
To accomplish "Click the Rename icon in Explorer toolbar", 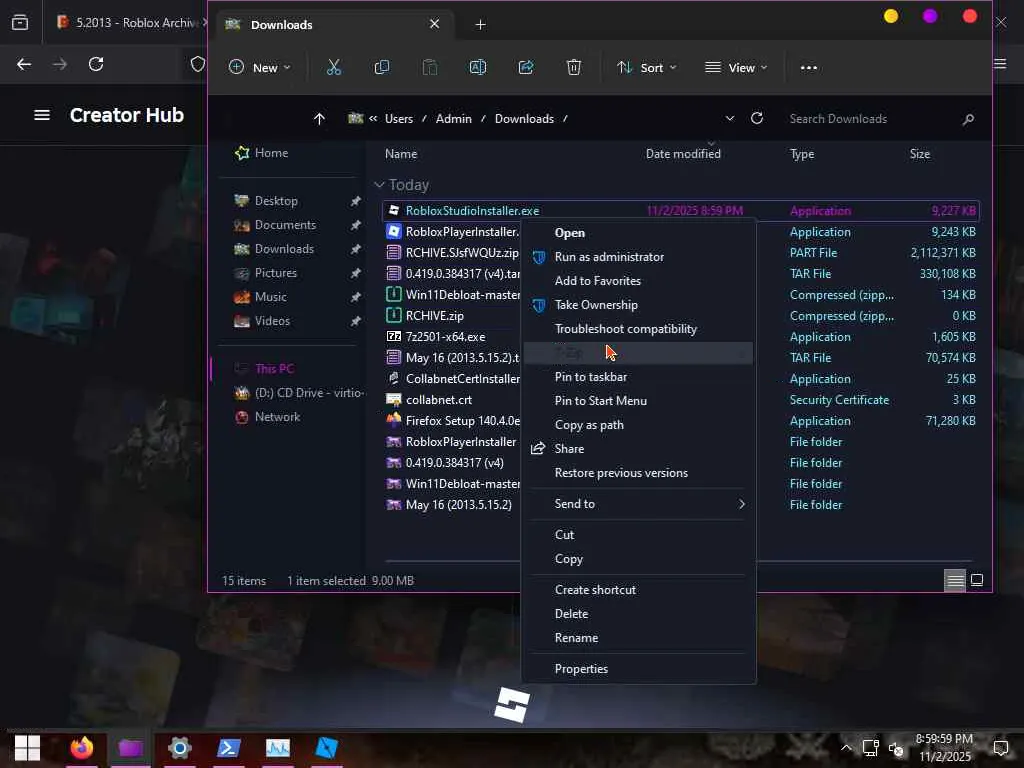I will (x=478, y=67).
